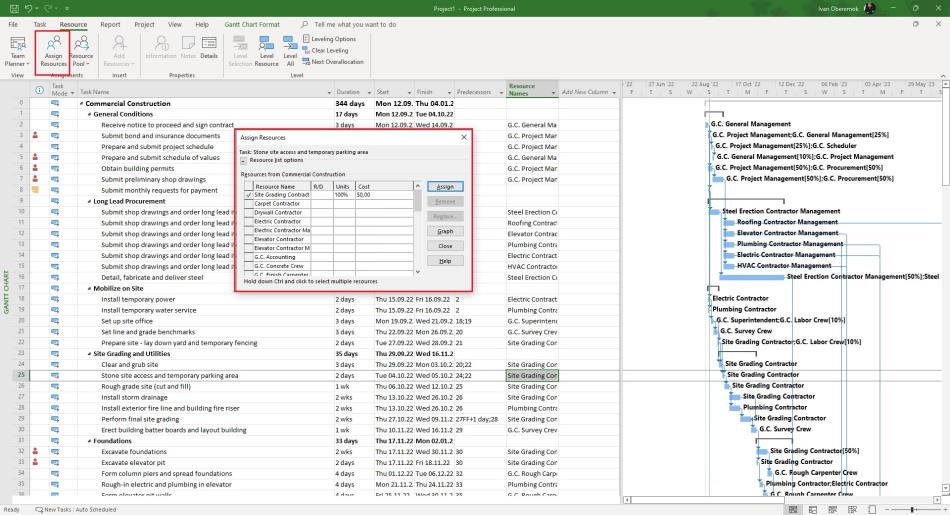
Task: Open Leveling Options
Action: pyautogui.click(x=330, y=39)
